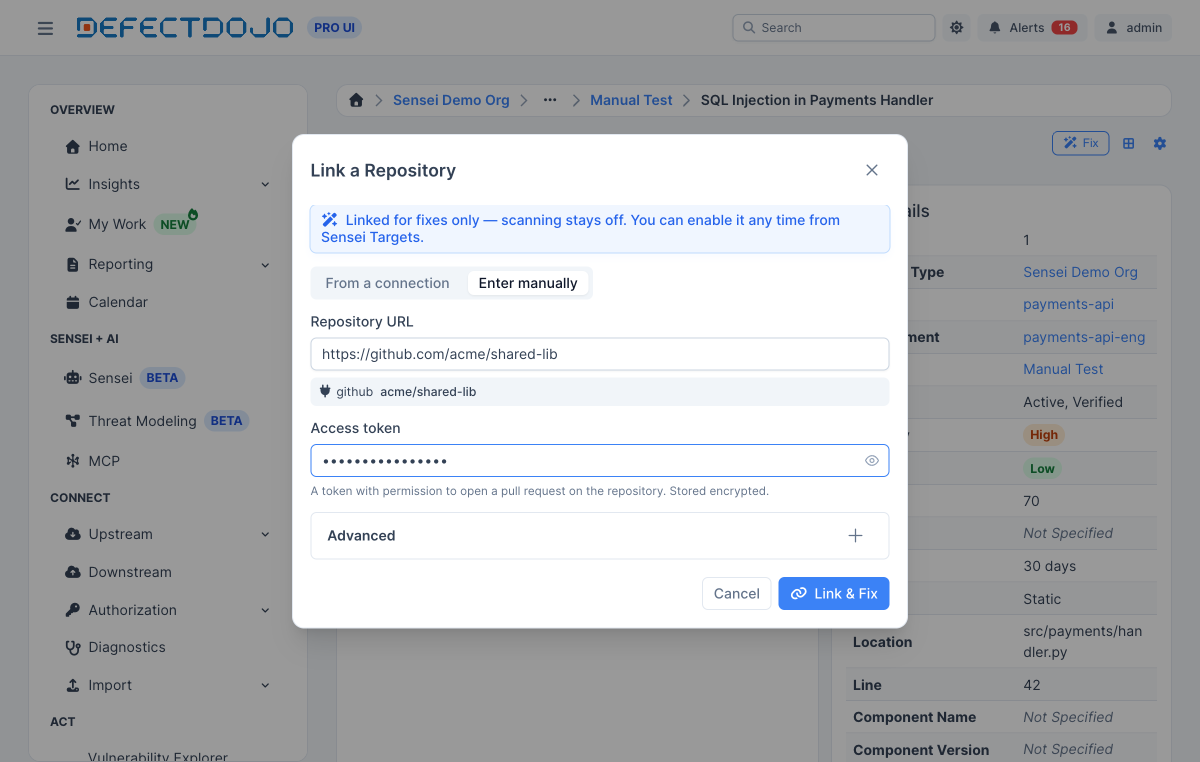Screen dimensions: 1200x762
Task: Click the NEW badge beside My Work
Action: [x=175, y=224]
